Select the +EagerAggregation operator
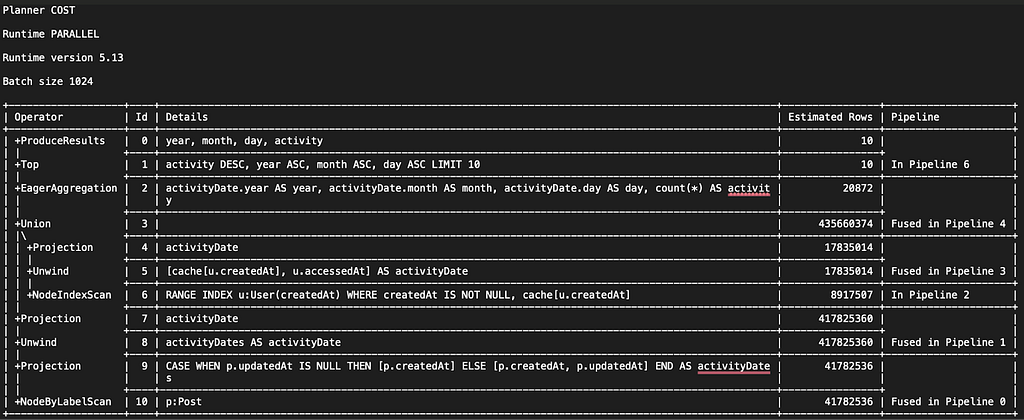 (66, 188)
